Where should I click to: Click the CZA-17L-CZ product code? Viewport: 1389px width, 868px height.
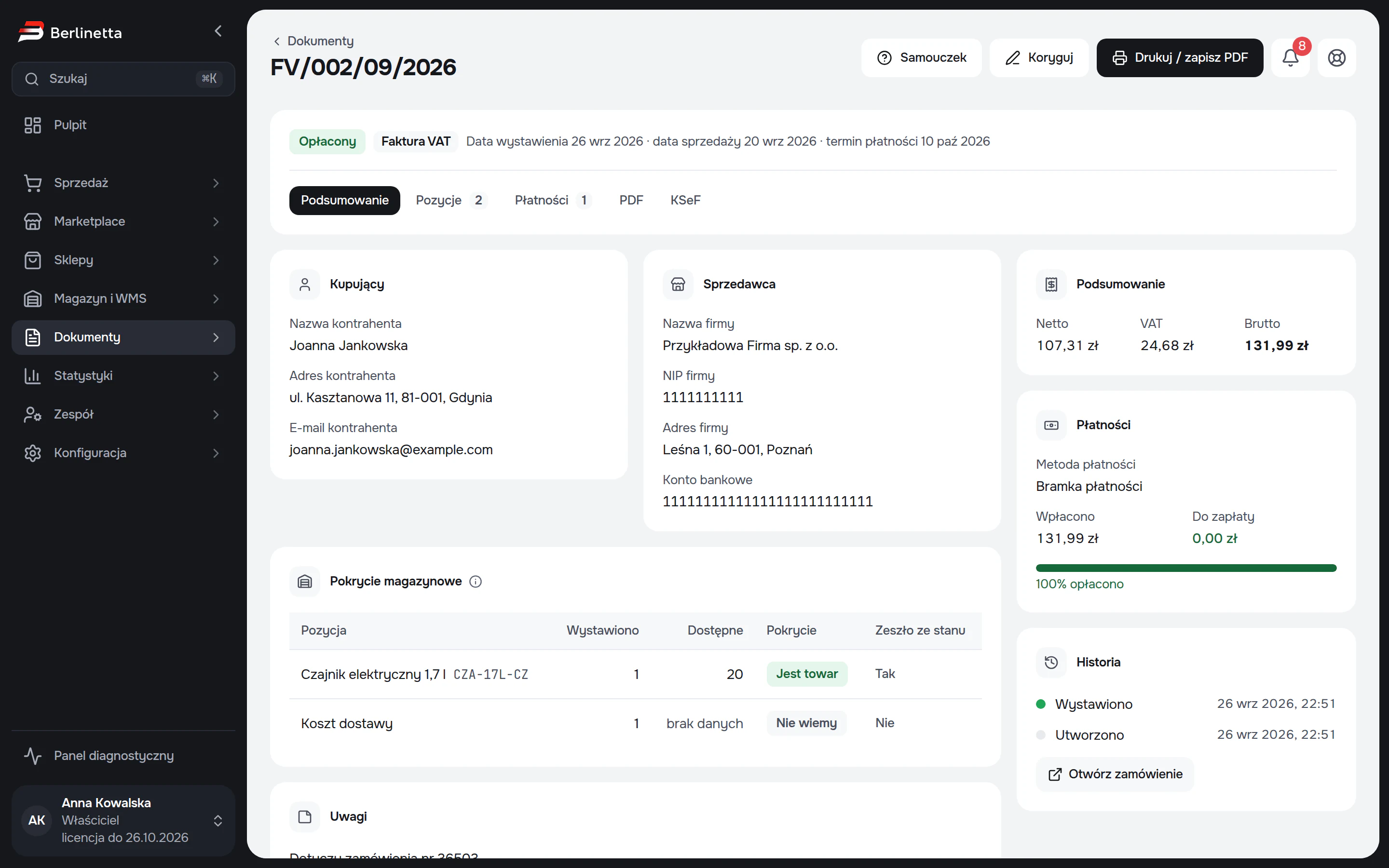point(491,675)
